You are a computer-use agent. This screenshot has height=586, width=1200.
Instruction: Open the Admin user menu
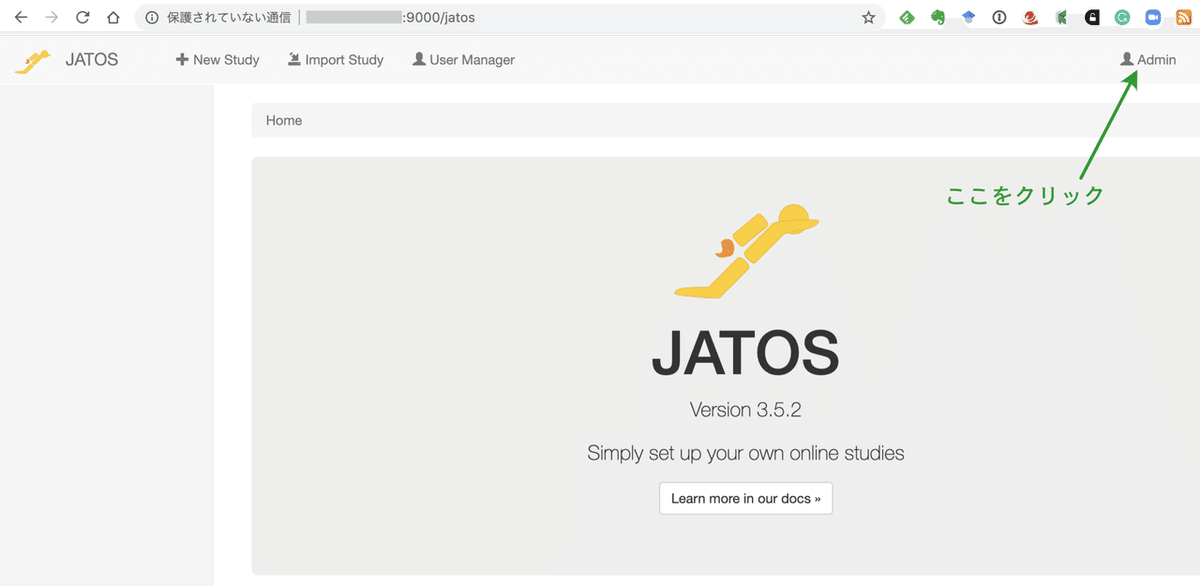tap(1148, 60)
